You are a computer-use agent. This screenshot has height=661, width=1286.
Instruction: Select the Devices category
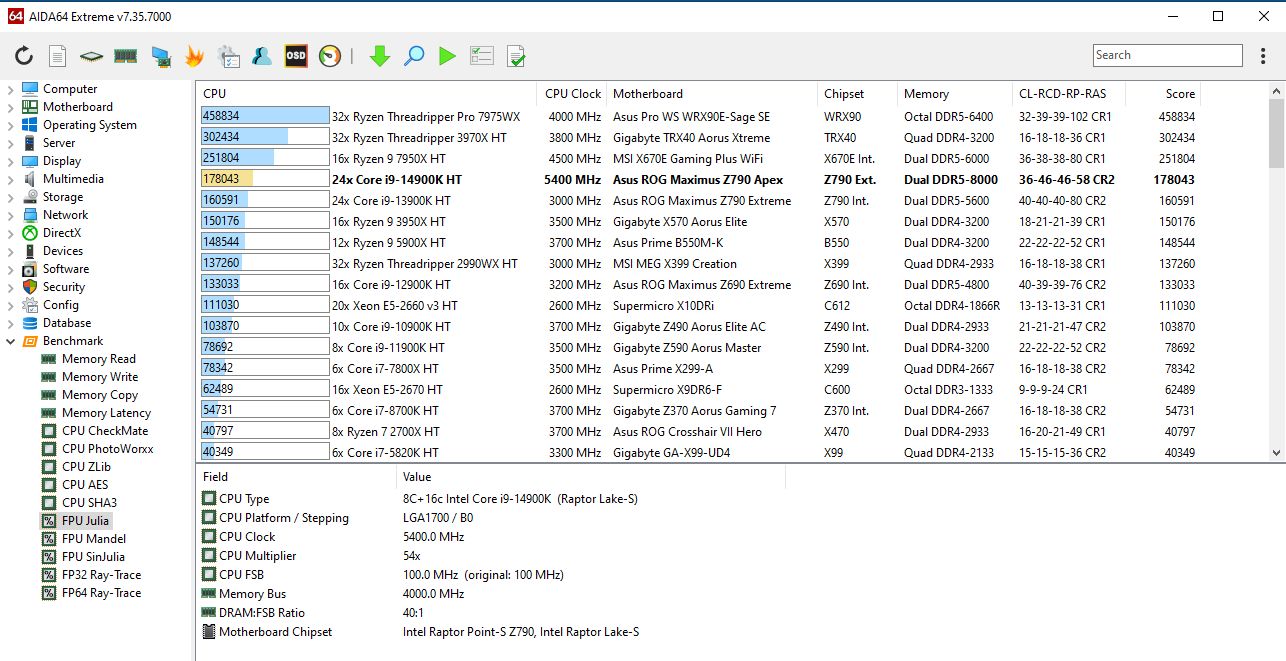[x=62, y=251]
